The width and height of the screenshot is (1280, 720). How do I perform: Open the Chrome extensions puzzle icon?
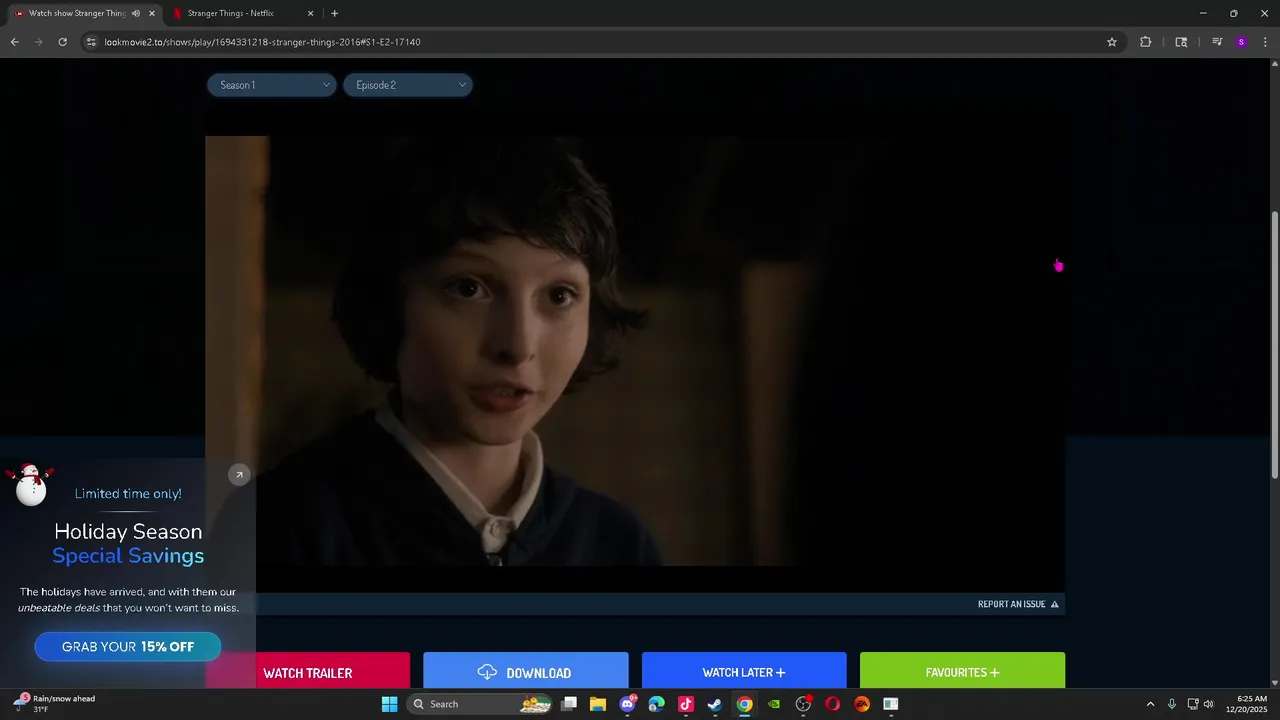tap(1145, 42)
